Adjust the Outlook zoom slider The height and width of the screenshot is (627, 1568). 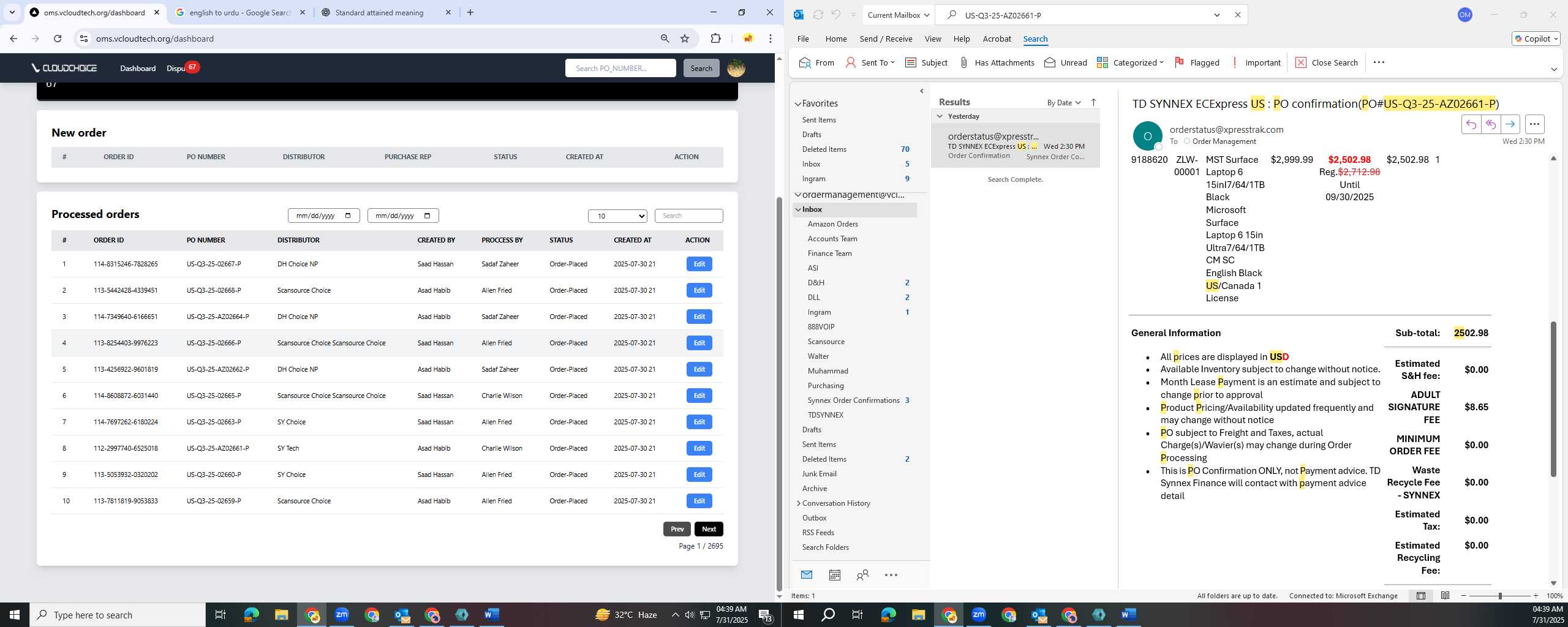(x=1499, y=596)
